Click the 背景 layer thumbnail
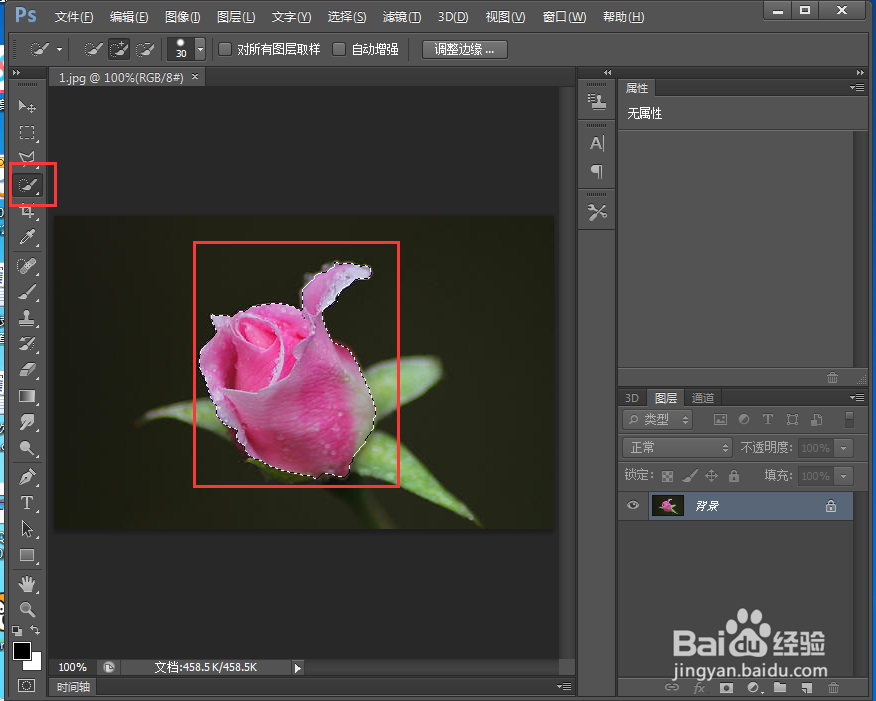 667,506
